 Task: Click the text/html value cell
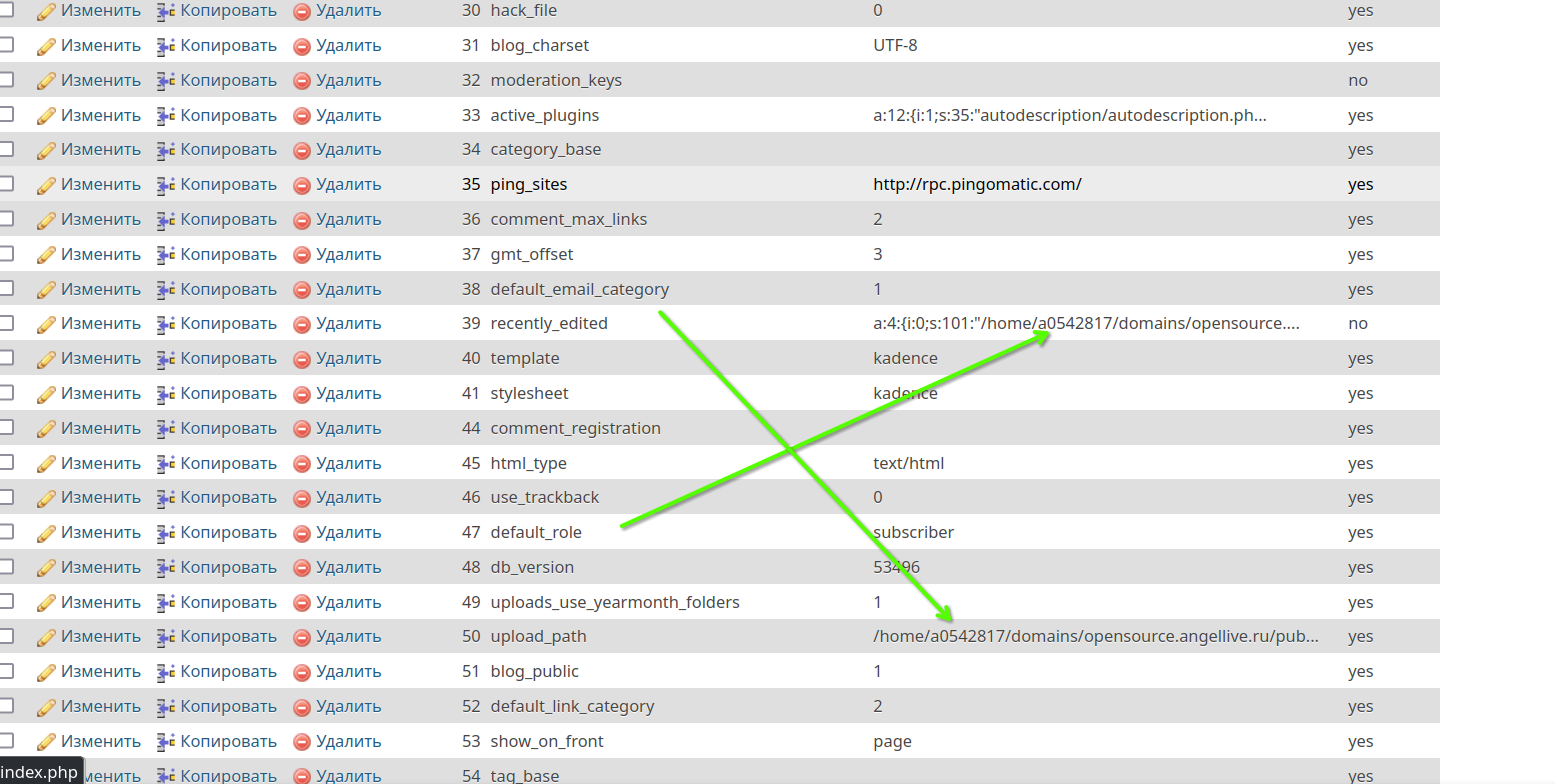(908, 464)
